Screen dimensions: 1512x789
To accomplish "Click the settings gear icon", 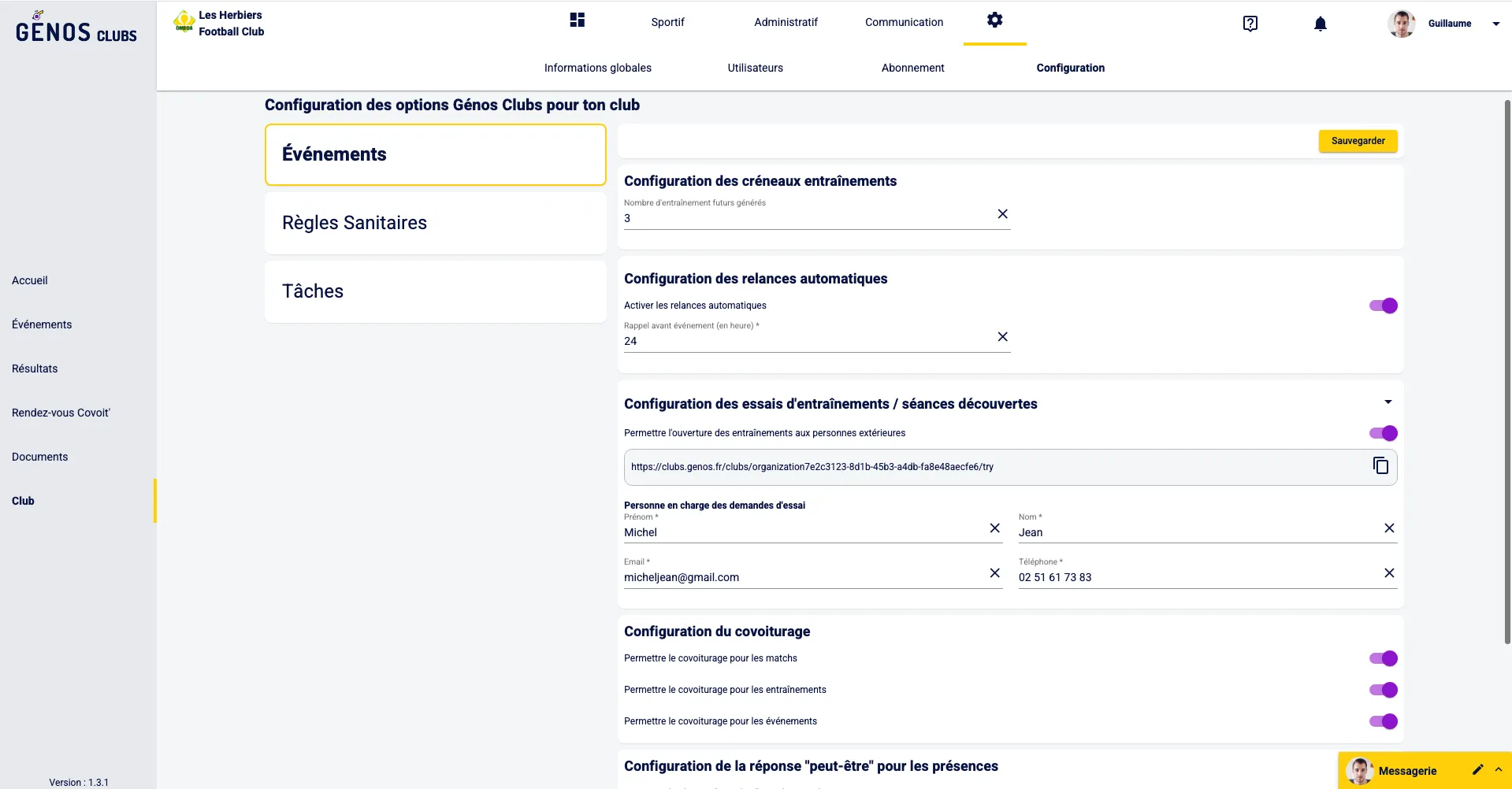I will [x=994, y=20].
